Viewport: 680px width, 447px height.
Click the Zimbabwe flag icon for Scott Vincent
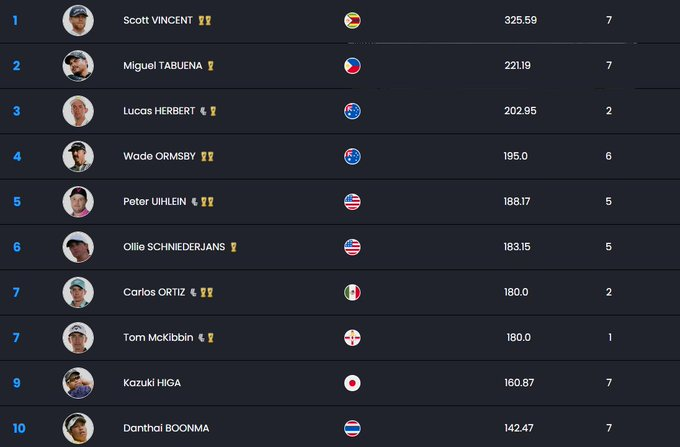[352, 20]
